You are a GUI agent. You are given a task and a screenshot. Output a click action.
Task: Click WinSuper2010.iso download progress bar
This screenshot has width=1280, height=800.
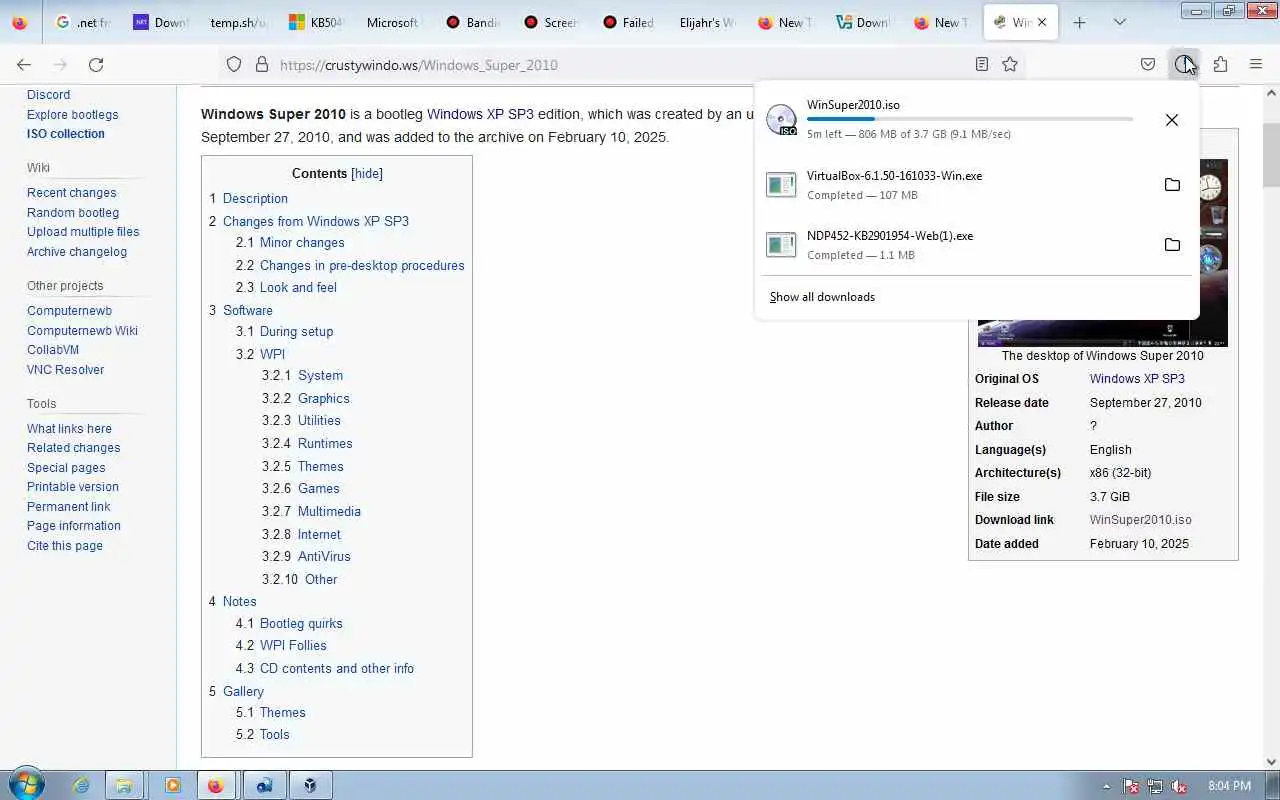(970, 119)
